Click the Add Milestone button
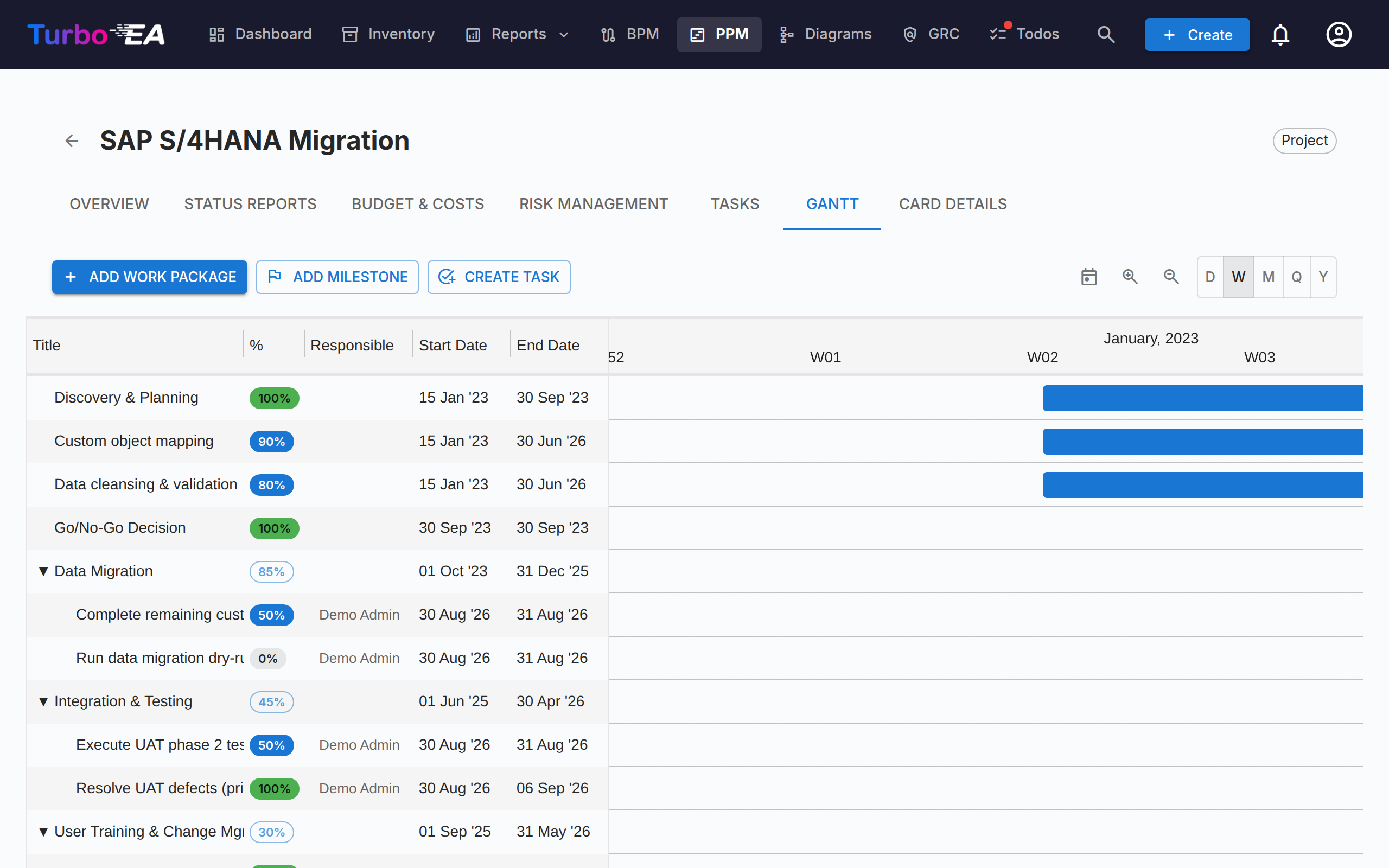 click(x=337, y=277)
